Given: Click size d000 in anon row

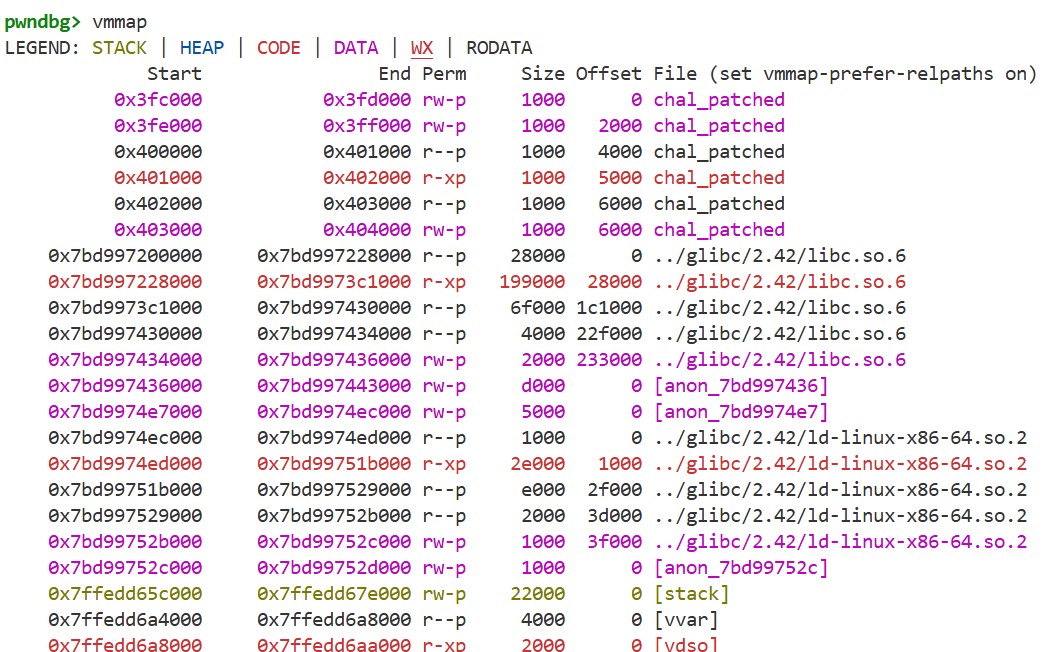Looking at the screenshot, I should pyautogui.click(x=543, y=386).
